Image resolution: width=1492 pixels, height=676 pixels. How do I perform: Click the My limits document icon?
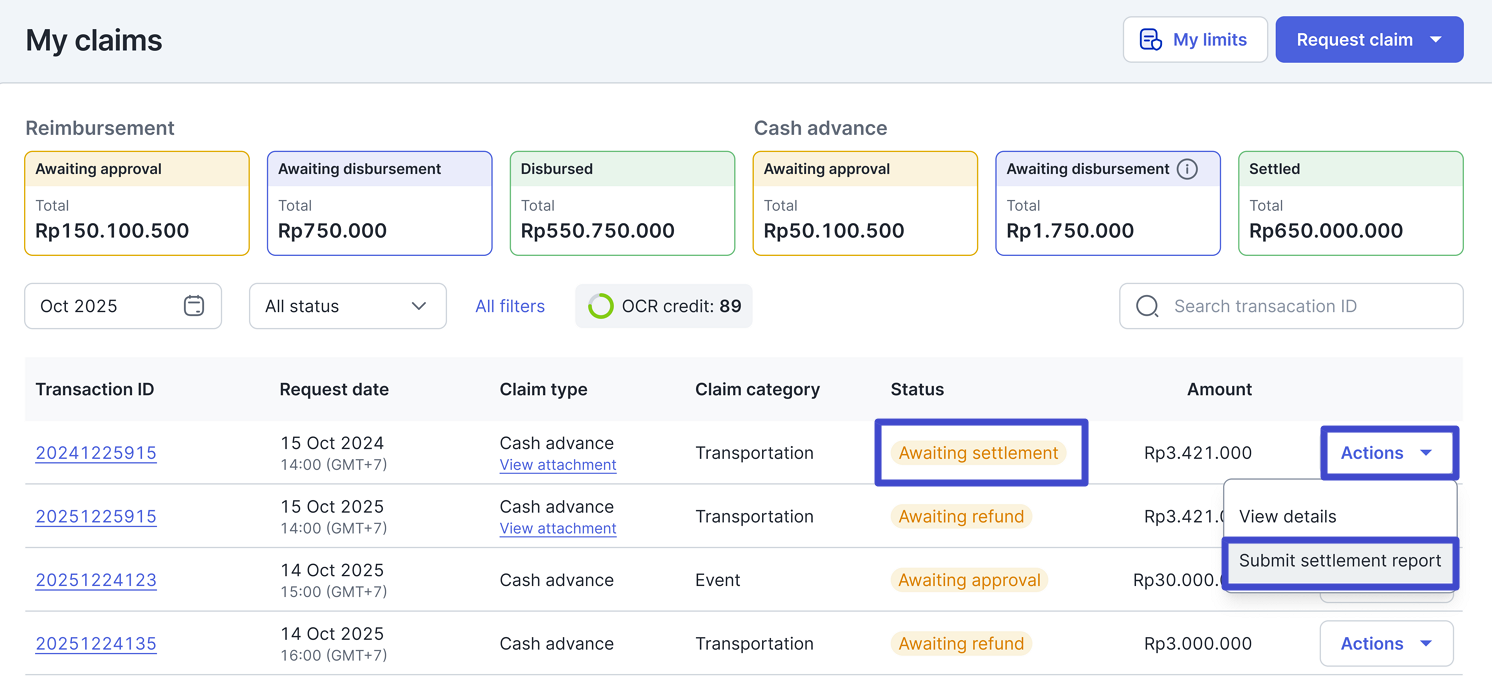click(x=1150, y=40)
